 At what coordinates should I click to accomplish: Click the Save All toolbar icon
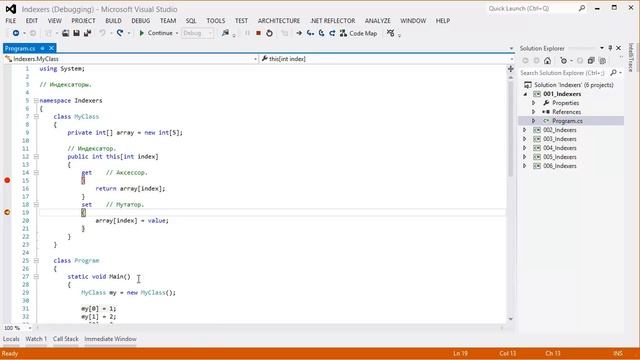coord(87,33)
